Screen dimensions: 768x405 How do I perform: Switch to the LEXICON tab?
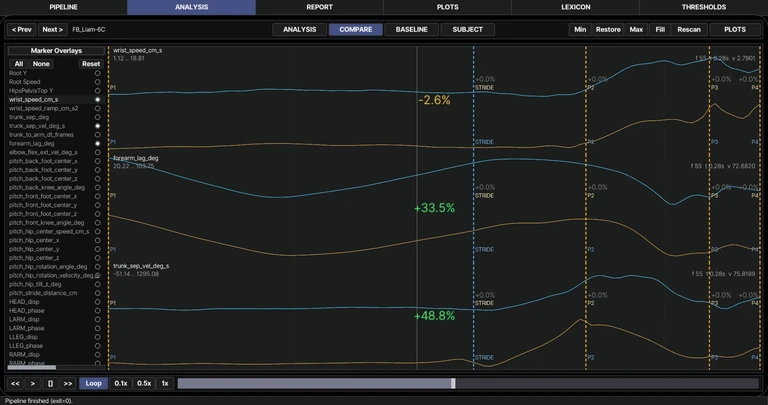[x=576, y=7]
